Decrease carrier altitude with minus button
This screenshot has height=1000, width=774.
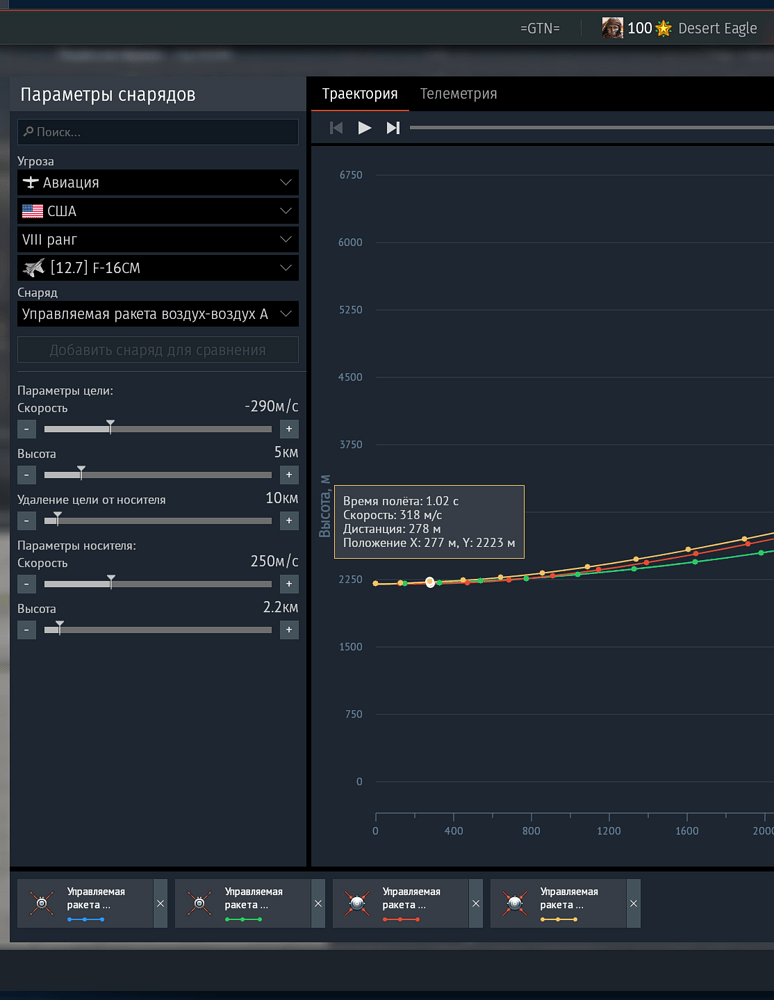[26, 630]
